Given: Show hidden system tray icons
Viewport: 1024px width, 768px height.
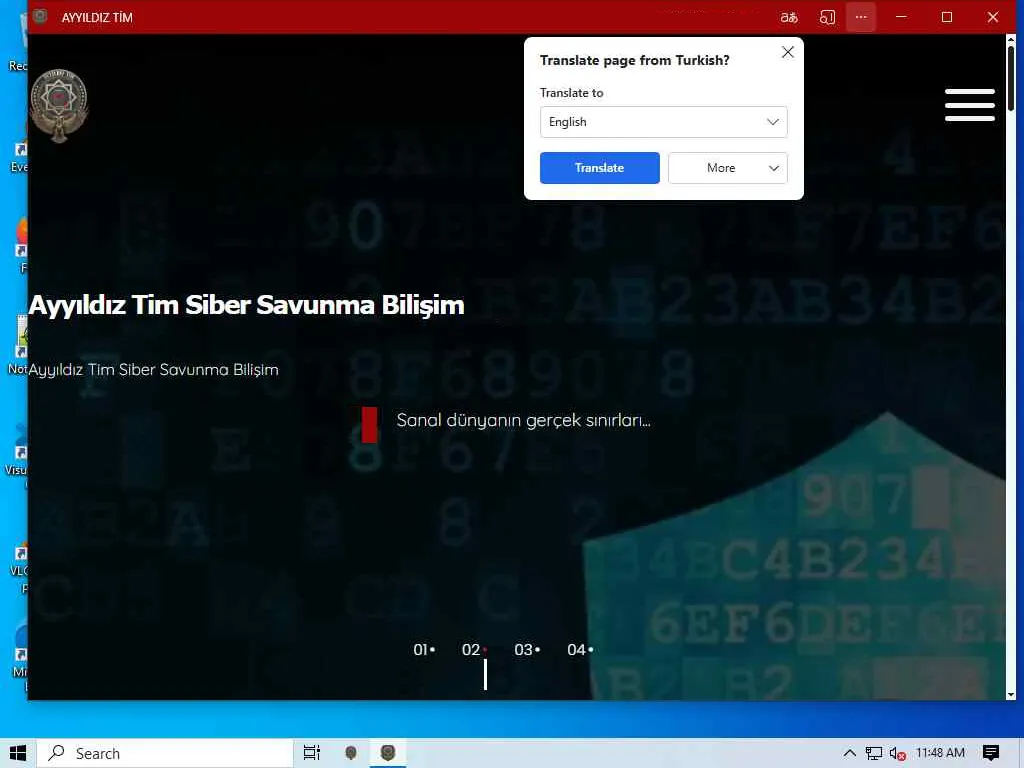Looking at the screenshot, I should [x=849, y=753].
